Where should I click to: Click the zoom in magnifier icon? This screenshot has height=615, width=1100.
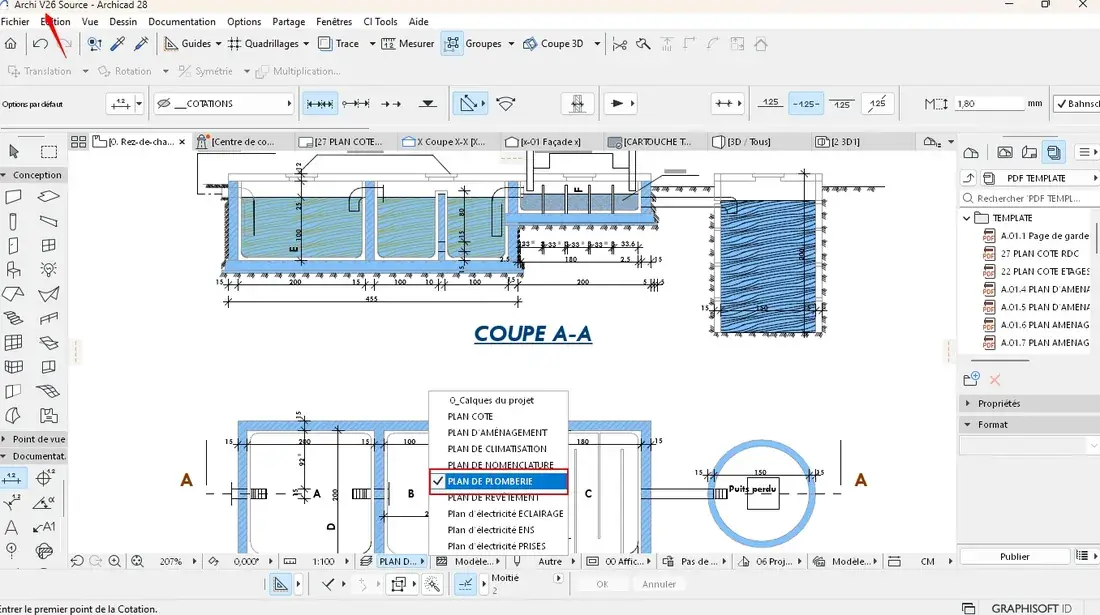114,561
